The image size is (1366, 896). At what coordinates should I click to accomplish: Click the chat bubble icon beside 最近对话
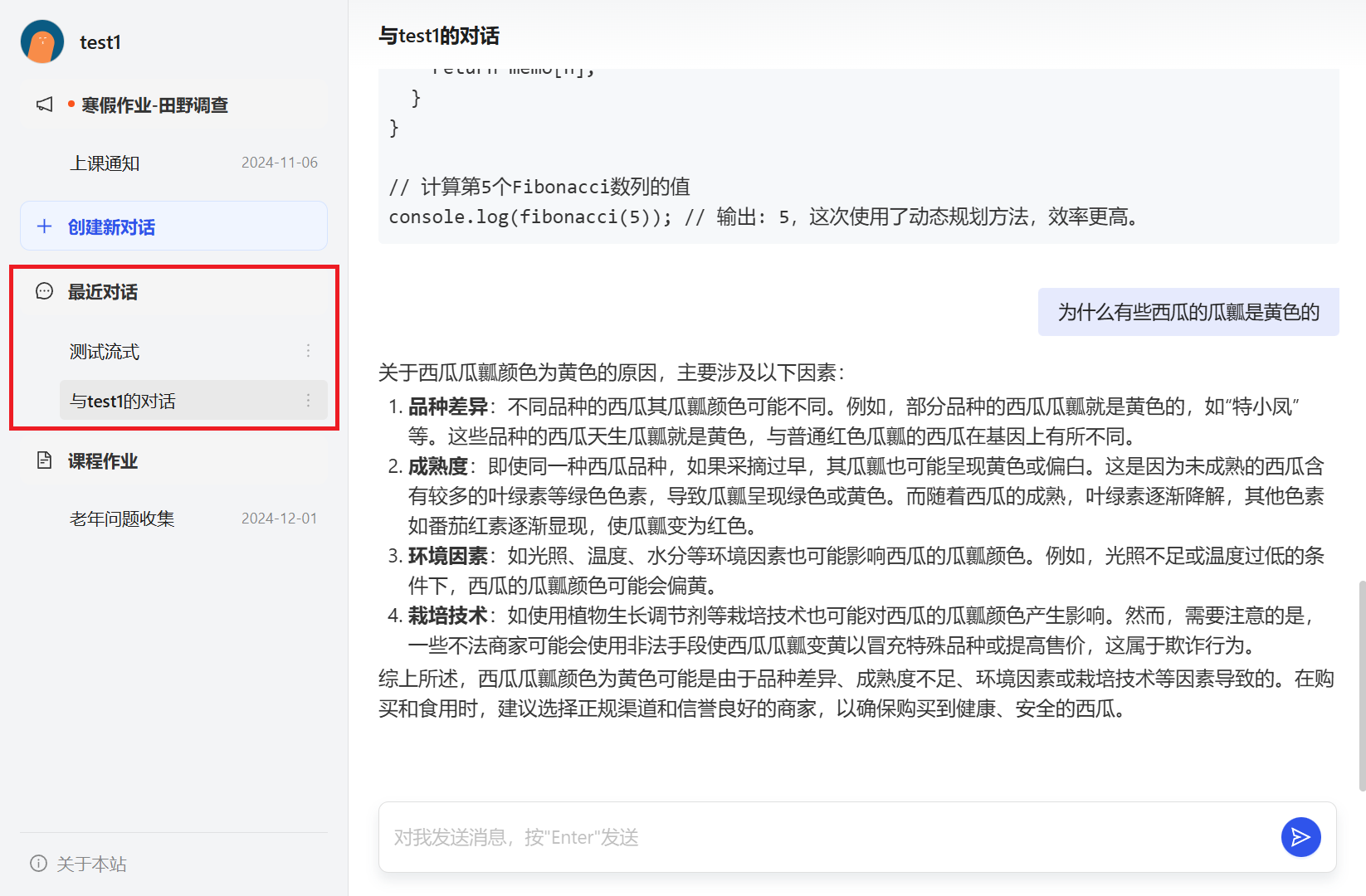[45, 291]
